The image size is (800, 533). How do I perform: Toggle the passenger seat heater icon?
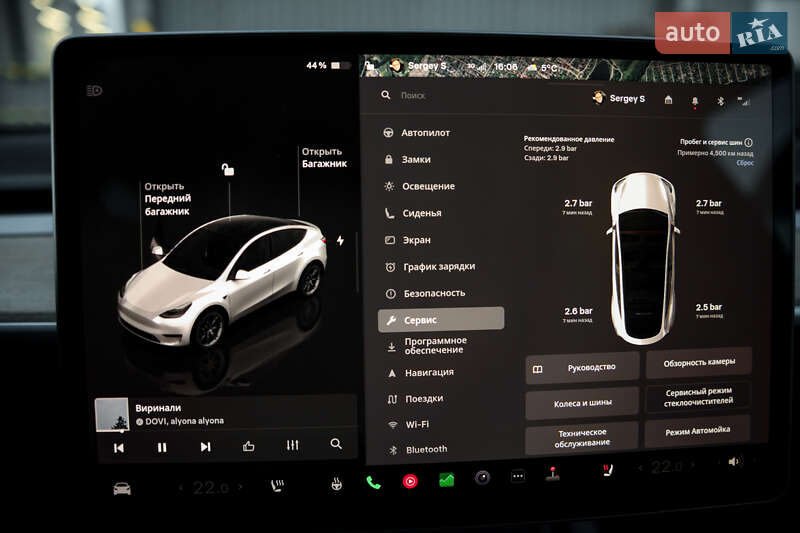click(607, 470)
